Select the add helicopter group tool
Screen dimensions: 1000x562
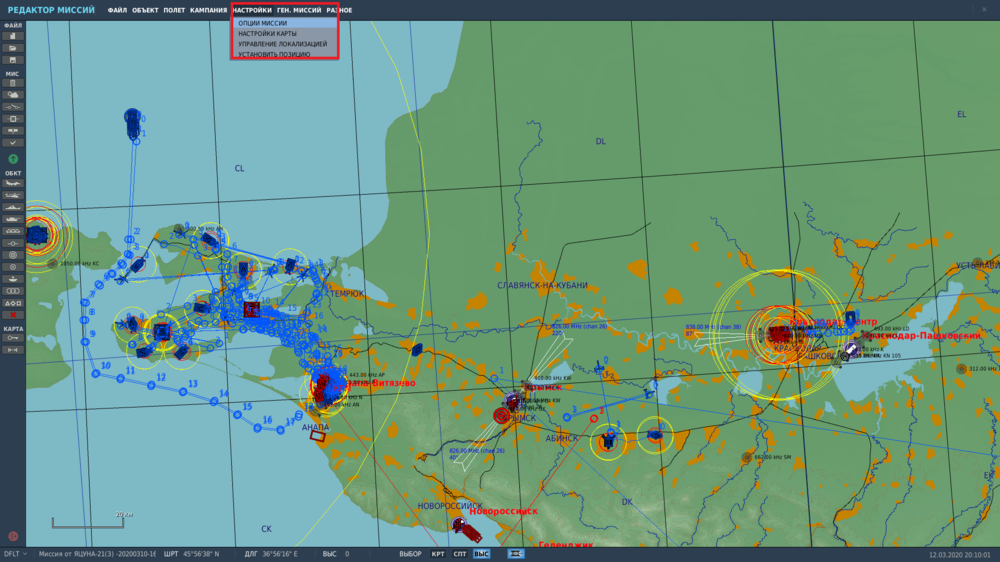pyautogui.click(x=13, y=195)
